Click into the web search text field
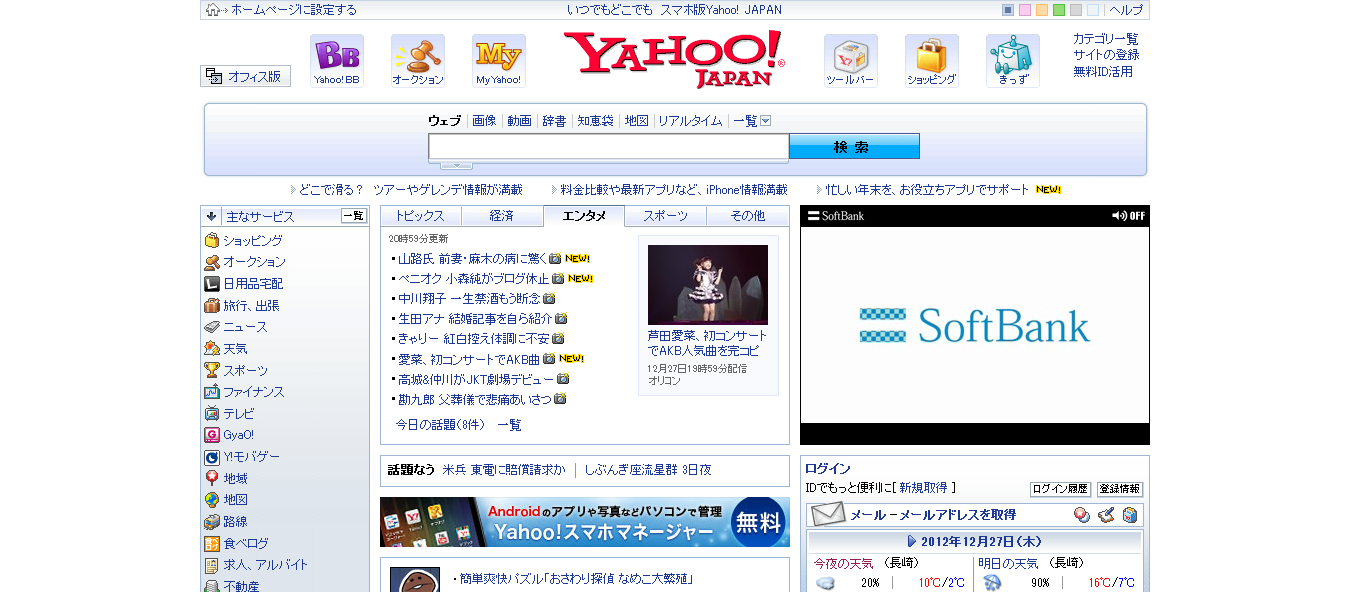 point(609,147)
